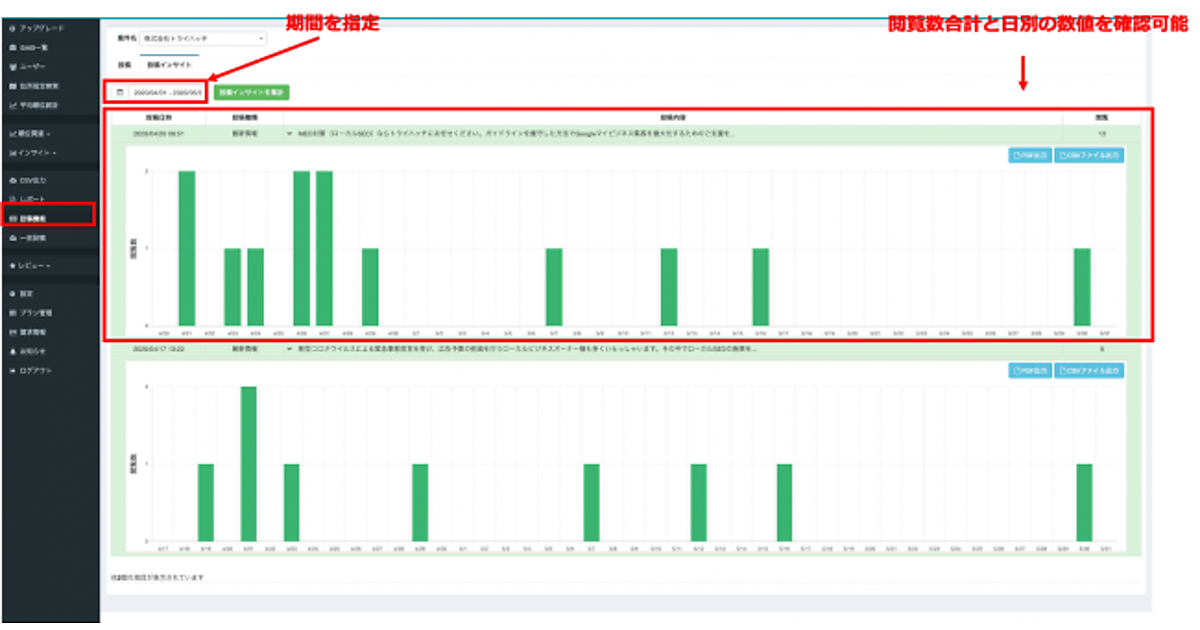Click PDF出力 button on second chart
The height and width of the screenshot is (630, 1200).
(1029, 371)
